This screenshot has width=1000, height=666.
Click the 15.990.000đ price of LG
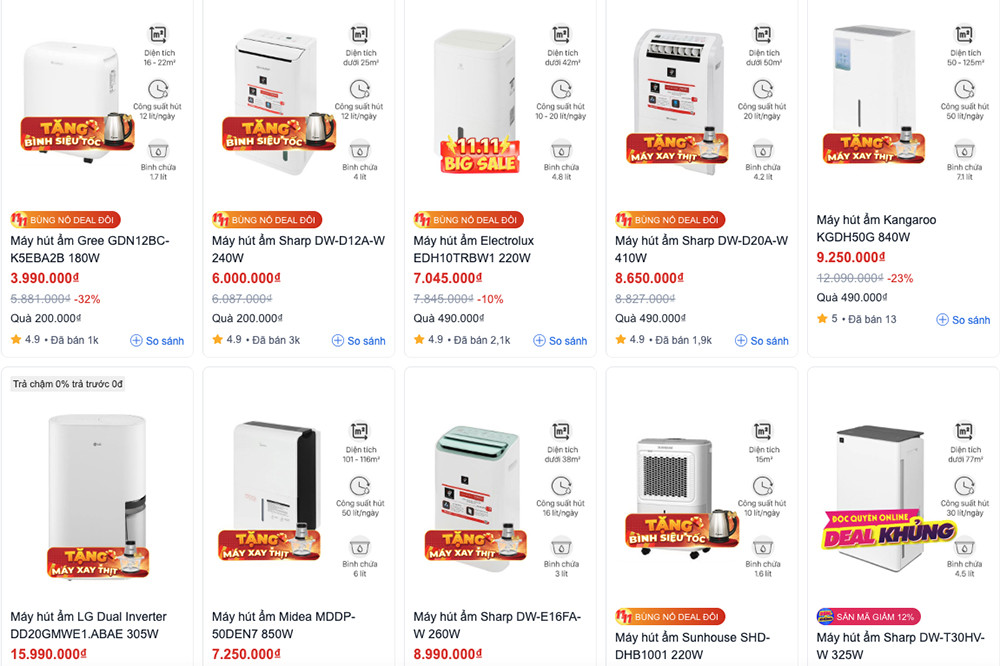coord(48,654)
